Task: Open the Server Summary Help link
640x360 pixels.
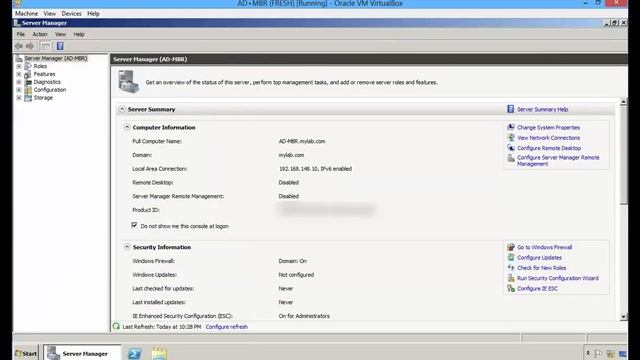Action: [542, 109]
